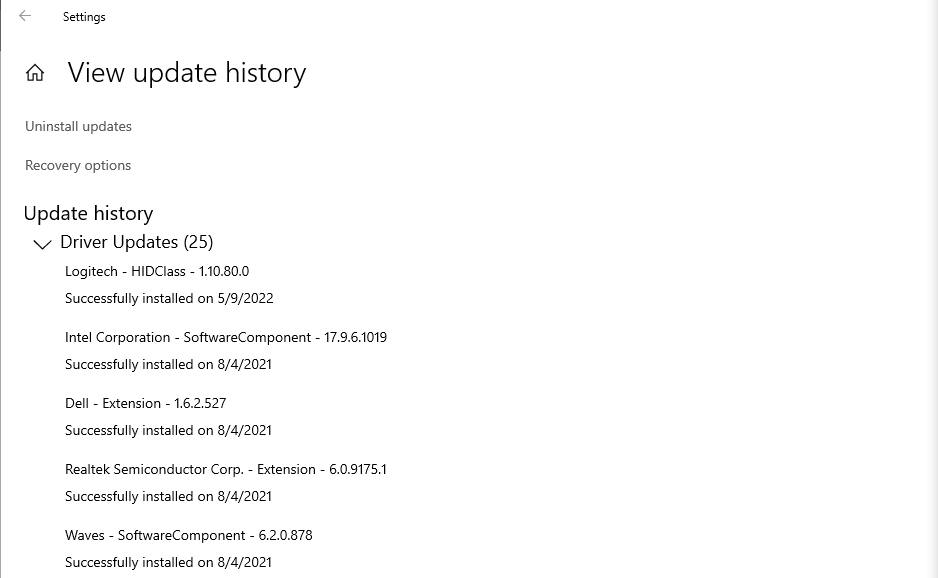Collapse Driver Updates using the chevron arrow

42,243
